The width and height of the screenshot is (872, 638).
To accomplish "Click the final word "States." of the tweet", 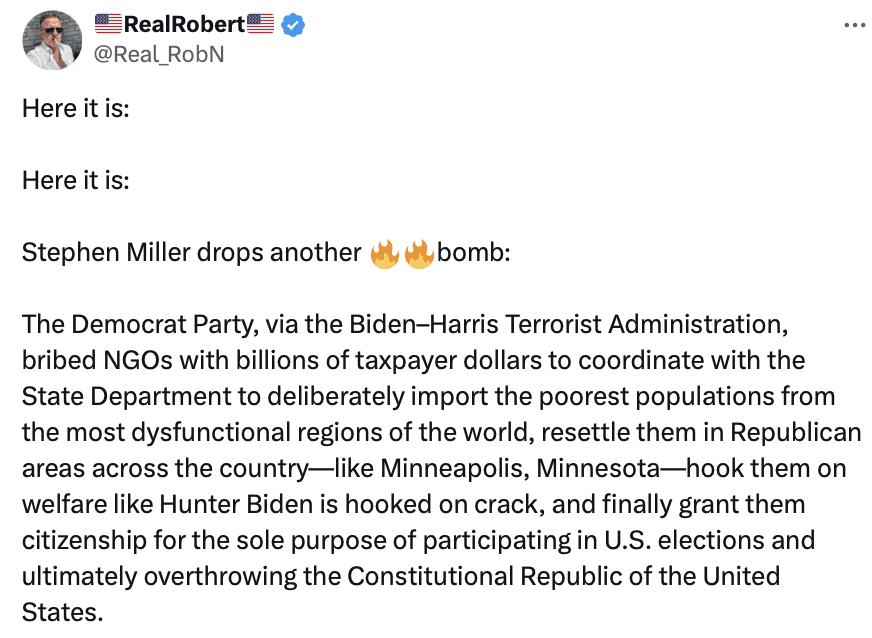I will tap(63, 613).
